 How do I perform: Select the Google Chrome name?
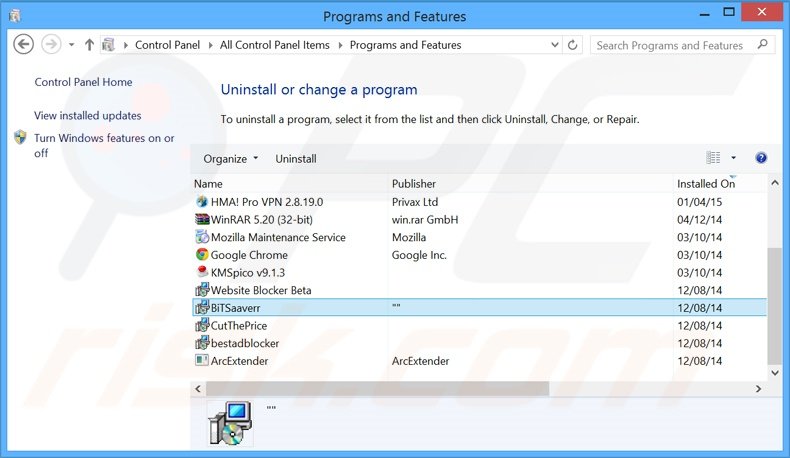[x=249, y=255]
